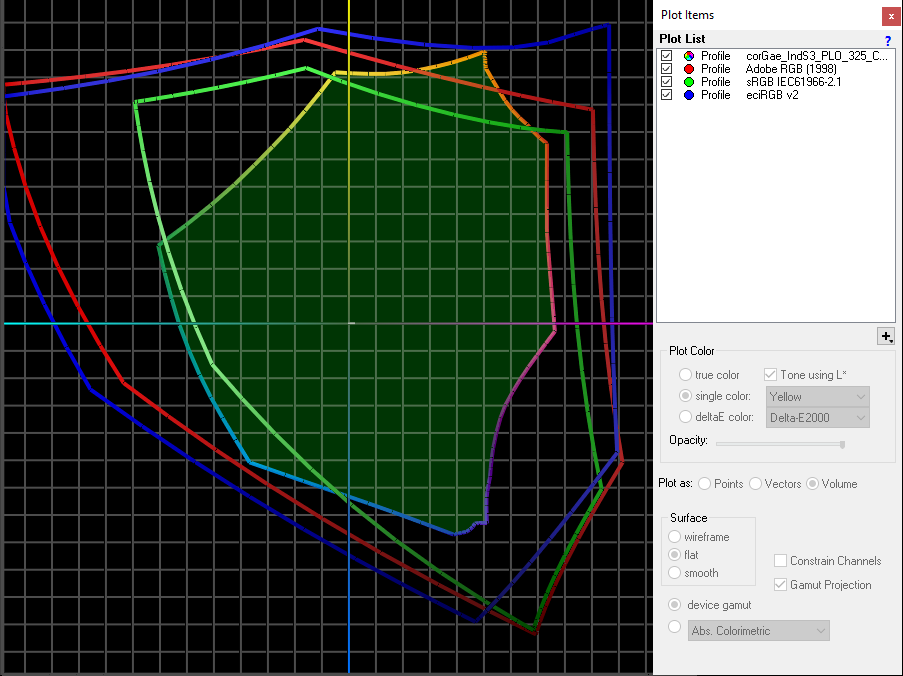
Task: Choose the Vectors plot option
Action: (755, 484)
